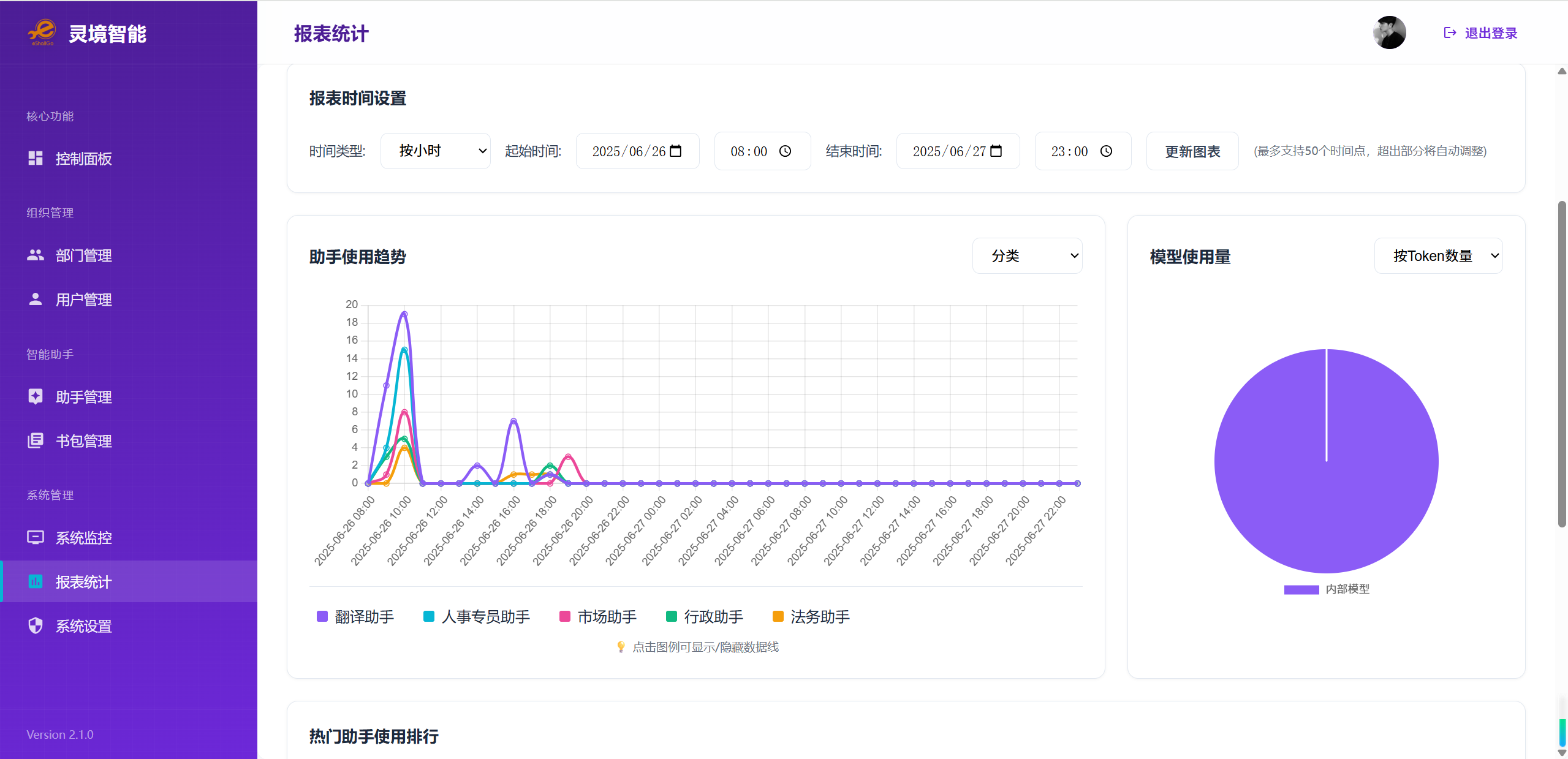Click the 部门管理 group icon
This screenshot has height=759, width=1568.
[x=36, y=255]
